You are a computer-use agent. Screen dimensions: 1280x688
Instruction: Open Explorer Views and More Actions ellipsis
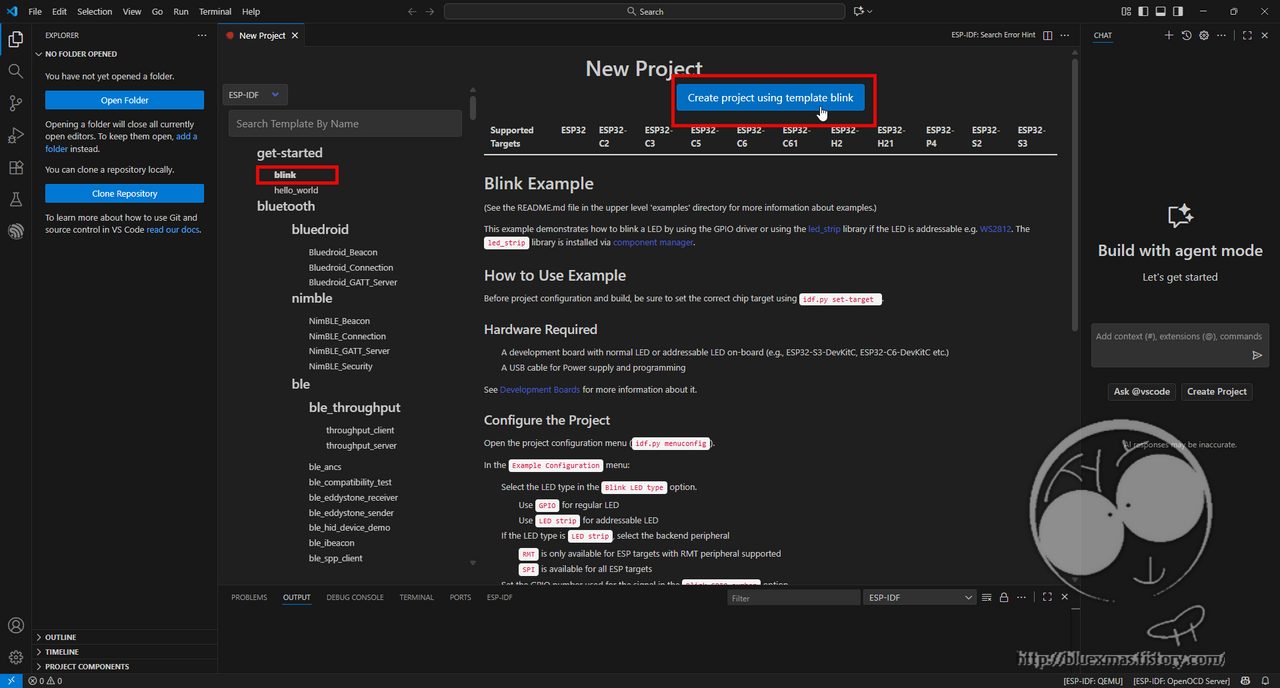(202, 35)
